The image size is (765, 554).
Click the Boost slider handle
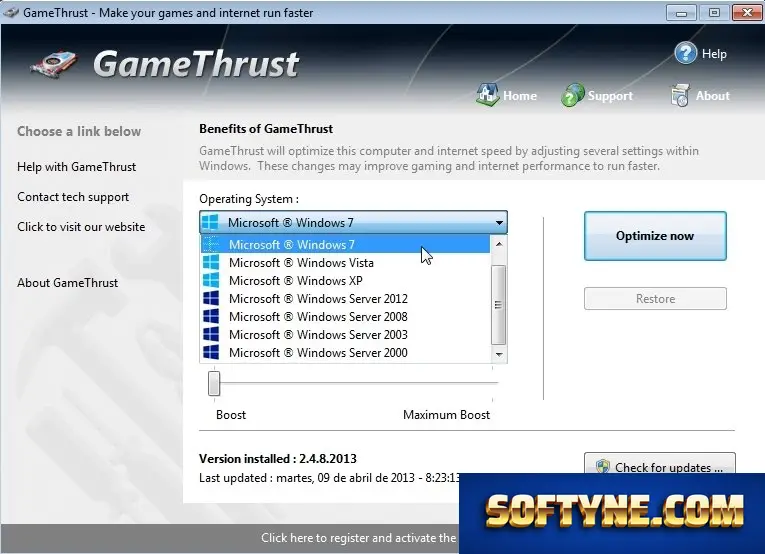tap(214, 383)
